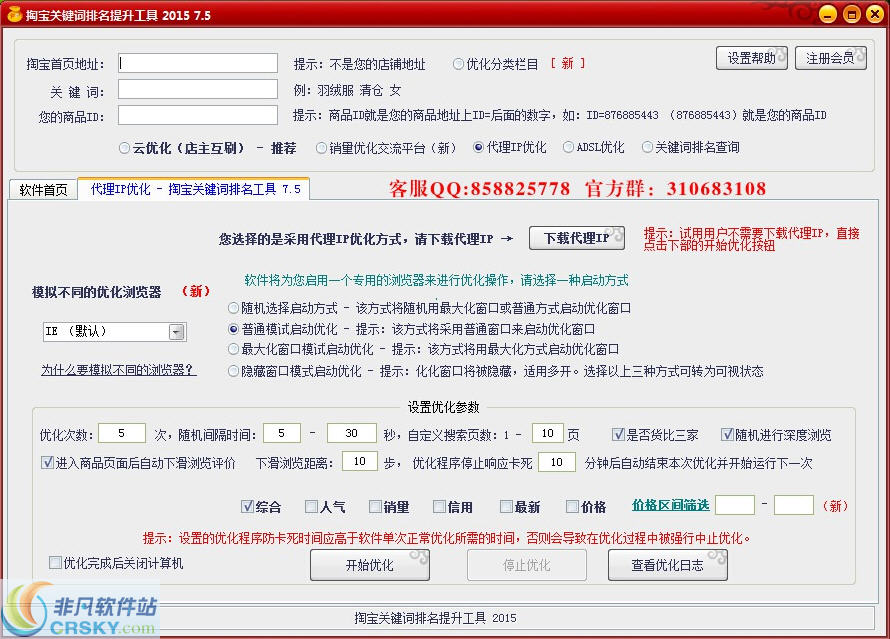Click the minimum random interval field
The height and width of the screenshot is (639, 890).
coord(282,434)
